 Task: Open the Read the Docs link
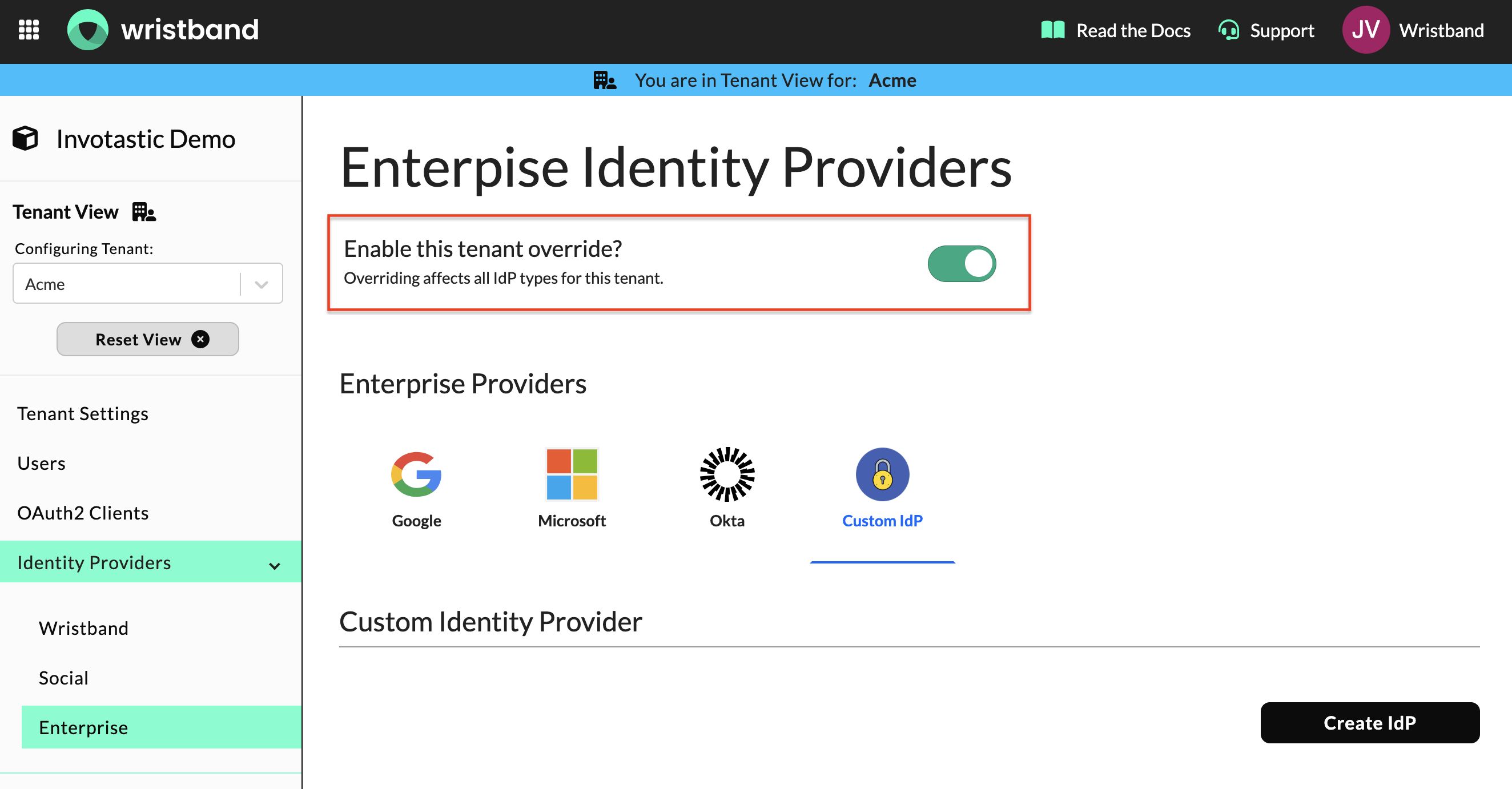(x=1133, y=30)
